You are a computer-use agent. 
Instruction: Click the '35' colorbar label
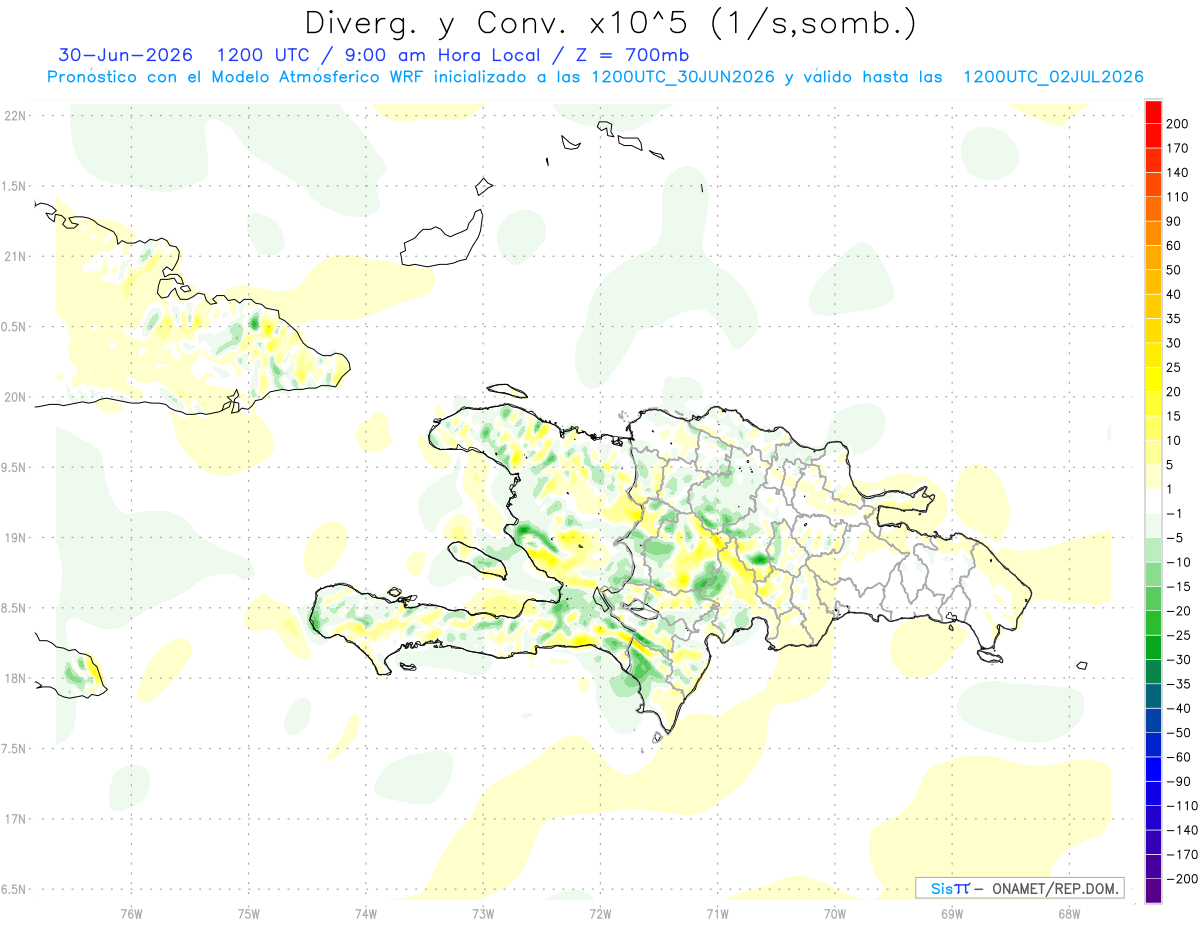click(1174, 319)
